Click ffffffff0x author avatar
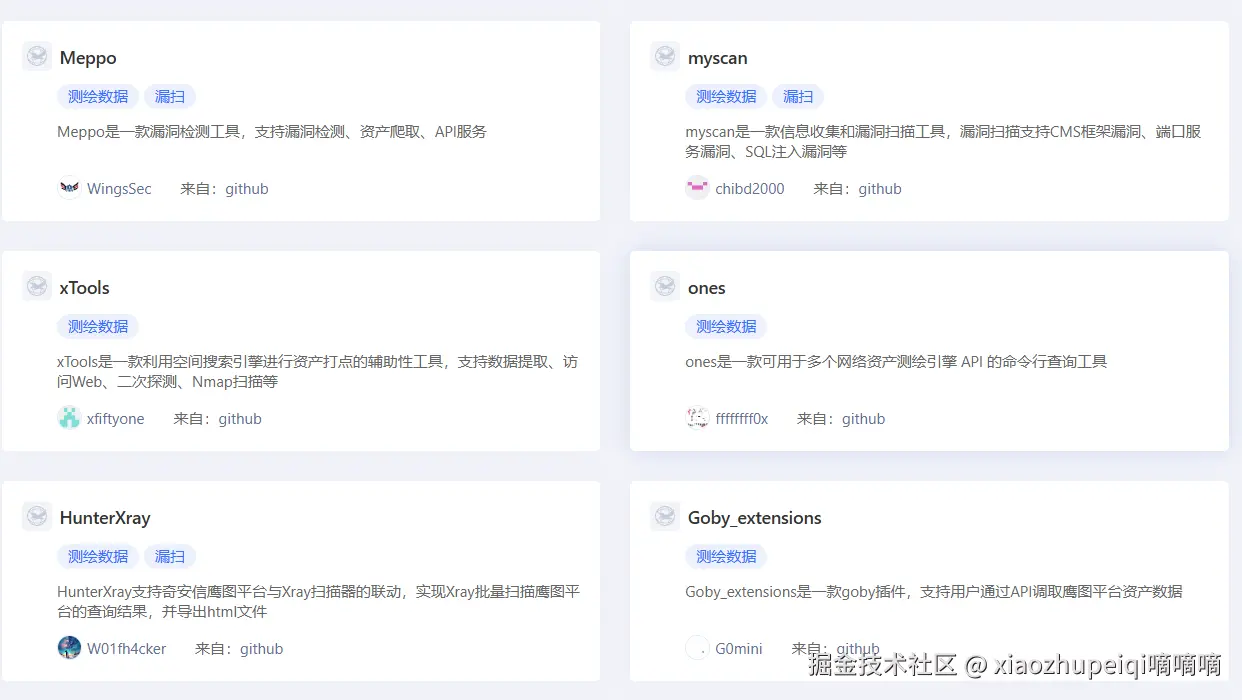The height and width of the screenshot is (700, 1242). [x=697, y=418]
